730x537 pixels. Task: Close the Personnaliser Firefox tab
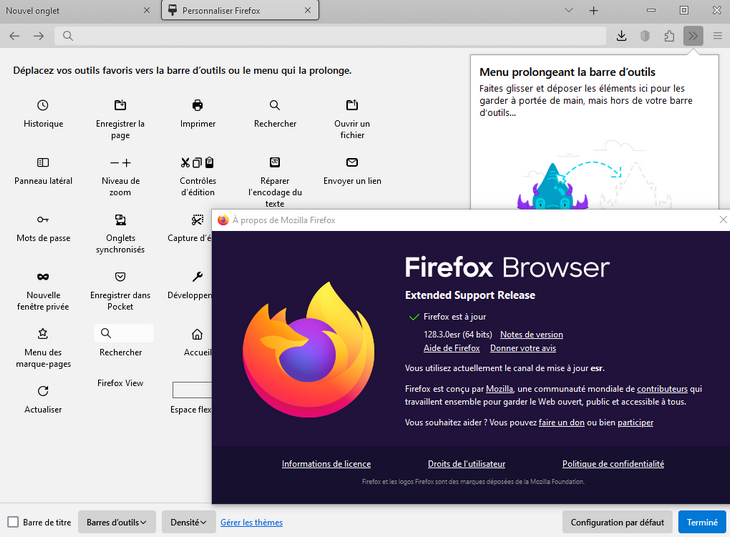click(308, 10)
